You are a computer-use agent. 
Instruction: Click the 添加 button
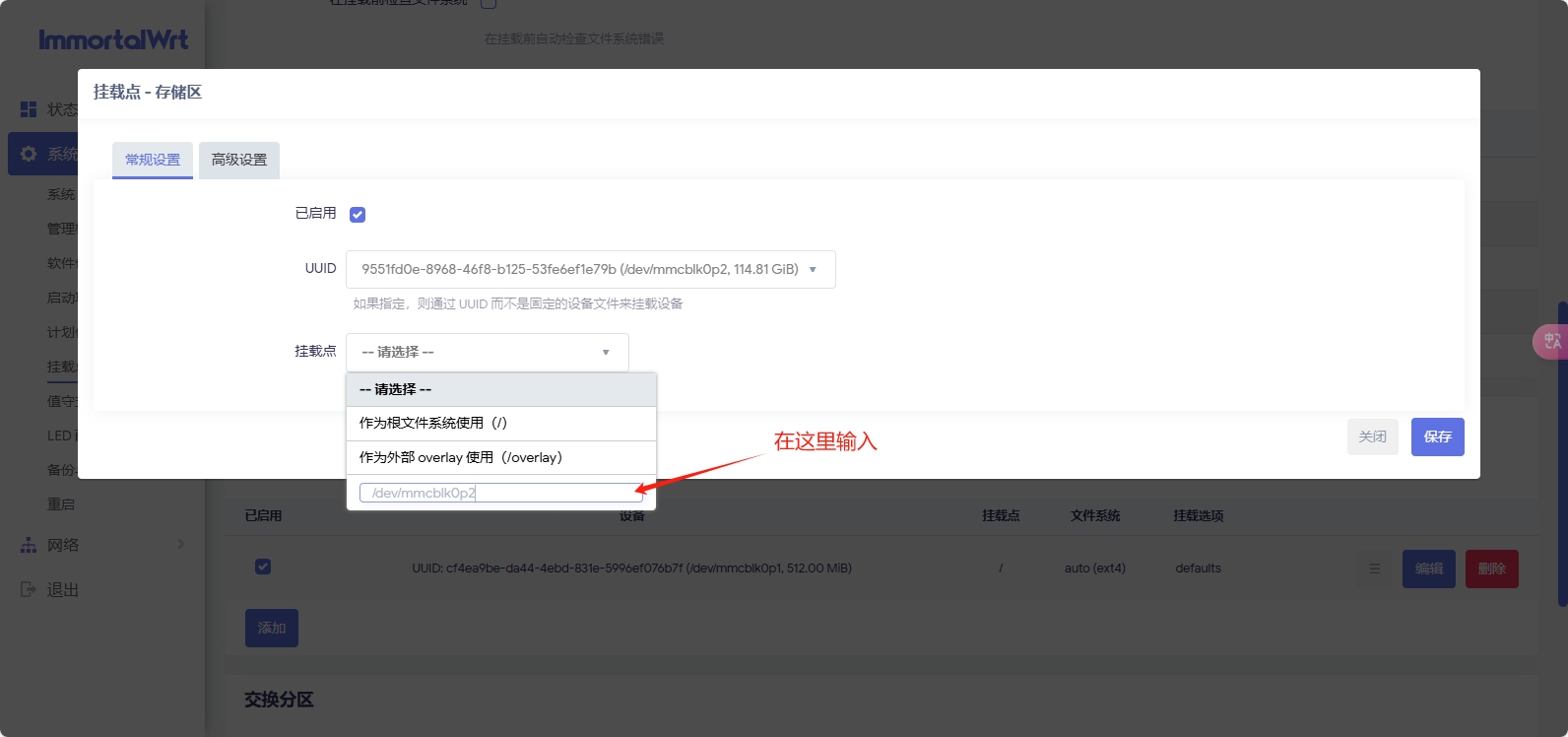tap(272, 628)
